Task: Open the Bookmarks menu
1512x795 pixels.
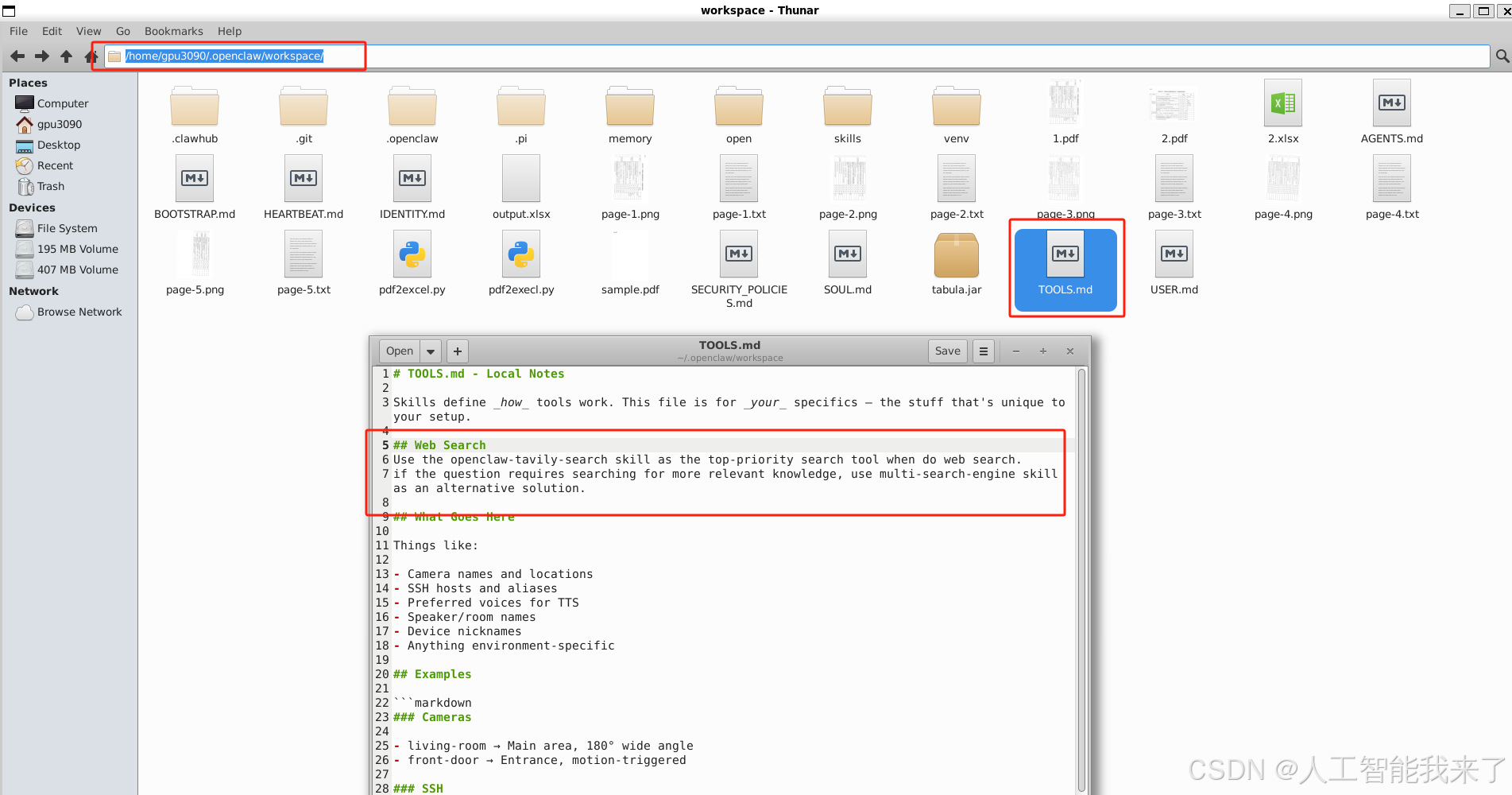Action: pyautogui.click(x=173, y=31)
